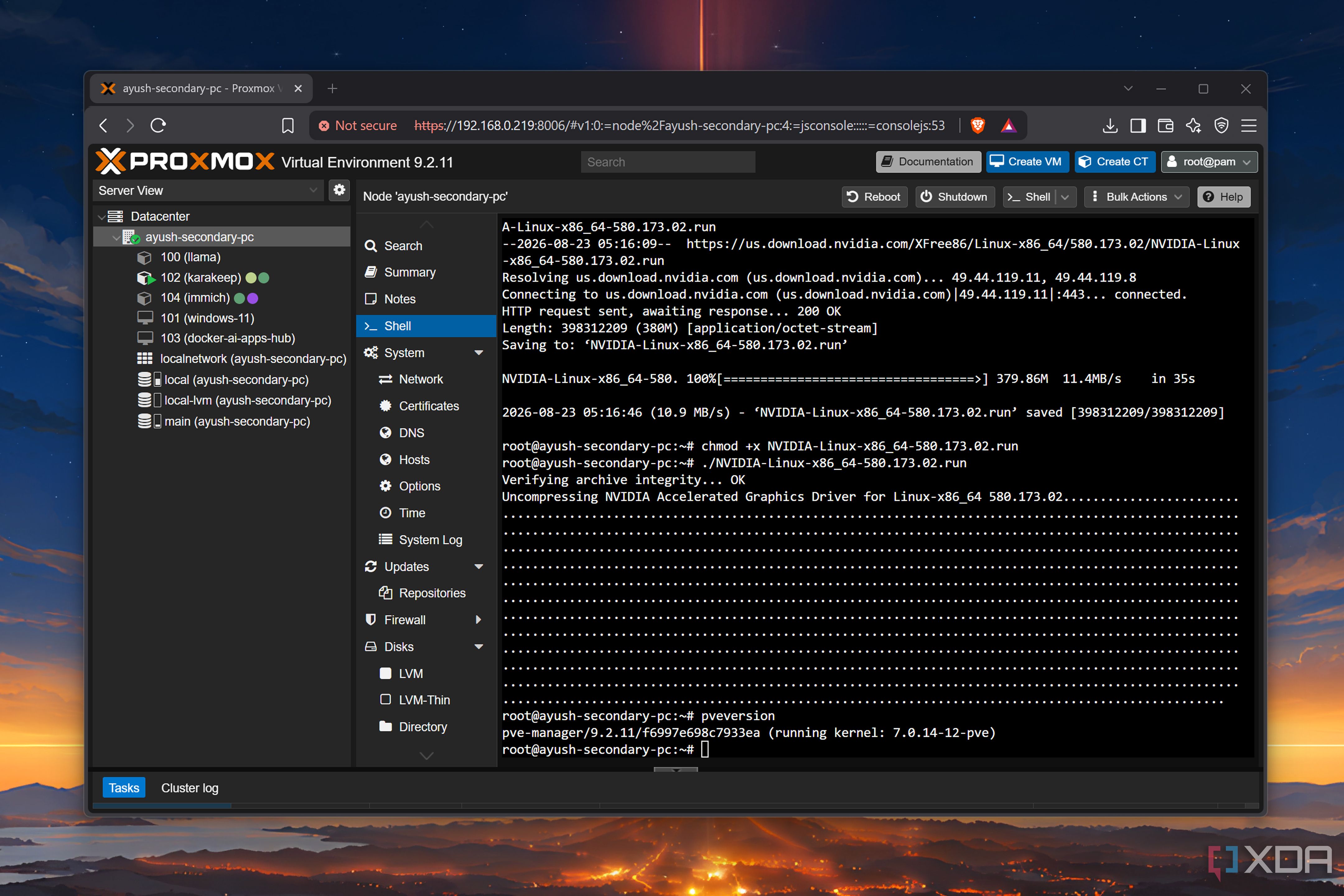Collapse the ayush-secondary-pc node tree

click(116, 237)
